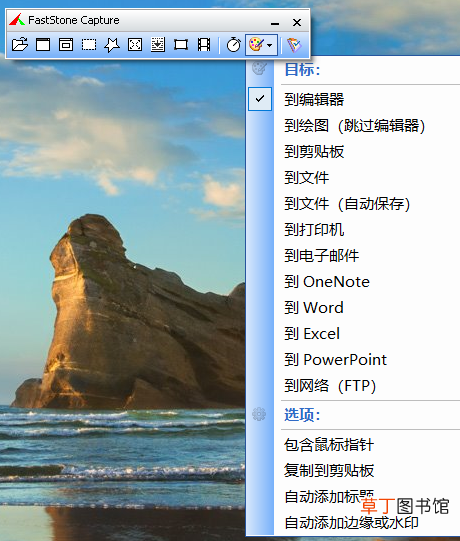Select Capture Freehand Region tool
The height and width of the screenshot is (541, 460).
click(x=112, y=45)
